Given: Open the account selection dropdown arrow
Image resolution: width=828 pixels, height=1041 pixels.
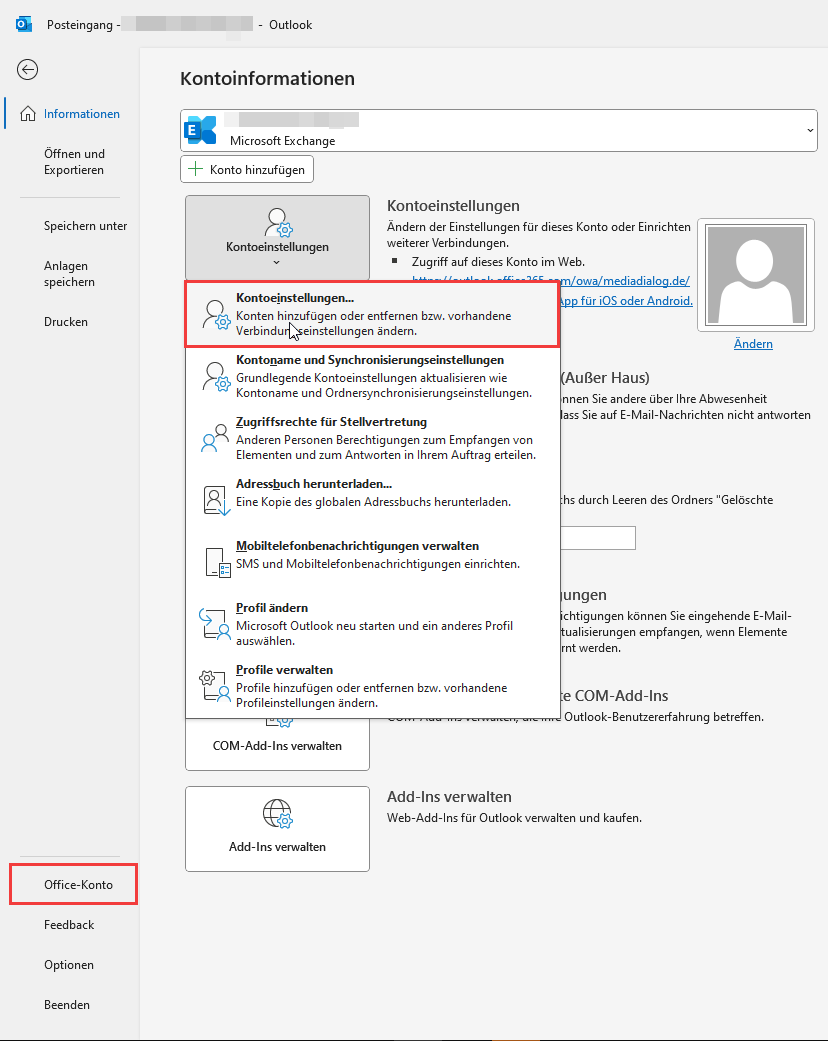Looking at the screenshot, I should [810, 130].
